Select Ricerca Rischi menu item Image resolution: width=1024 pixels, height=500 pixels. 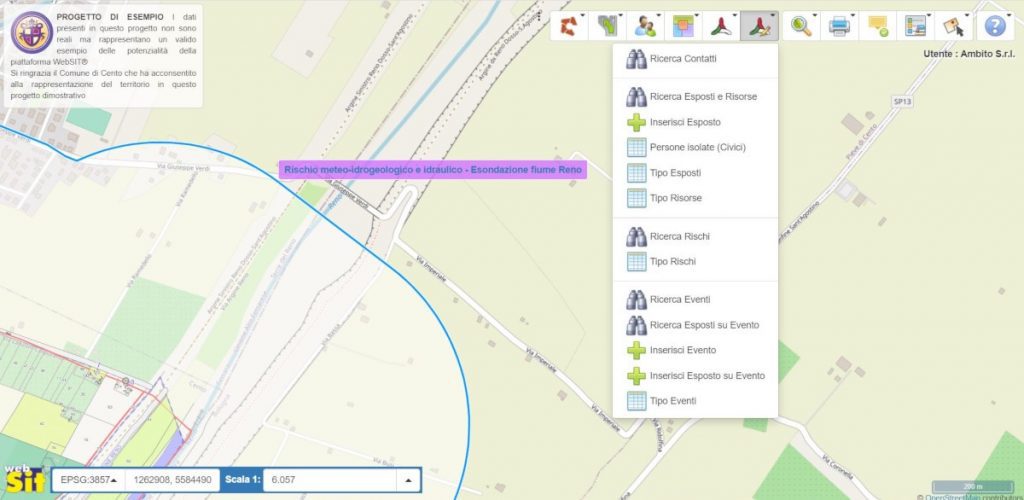pyautogui.click(x=679, y=236)
